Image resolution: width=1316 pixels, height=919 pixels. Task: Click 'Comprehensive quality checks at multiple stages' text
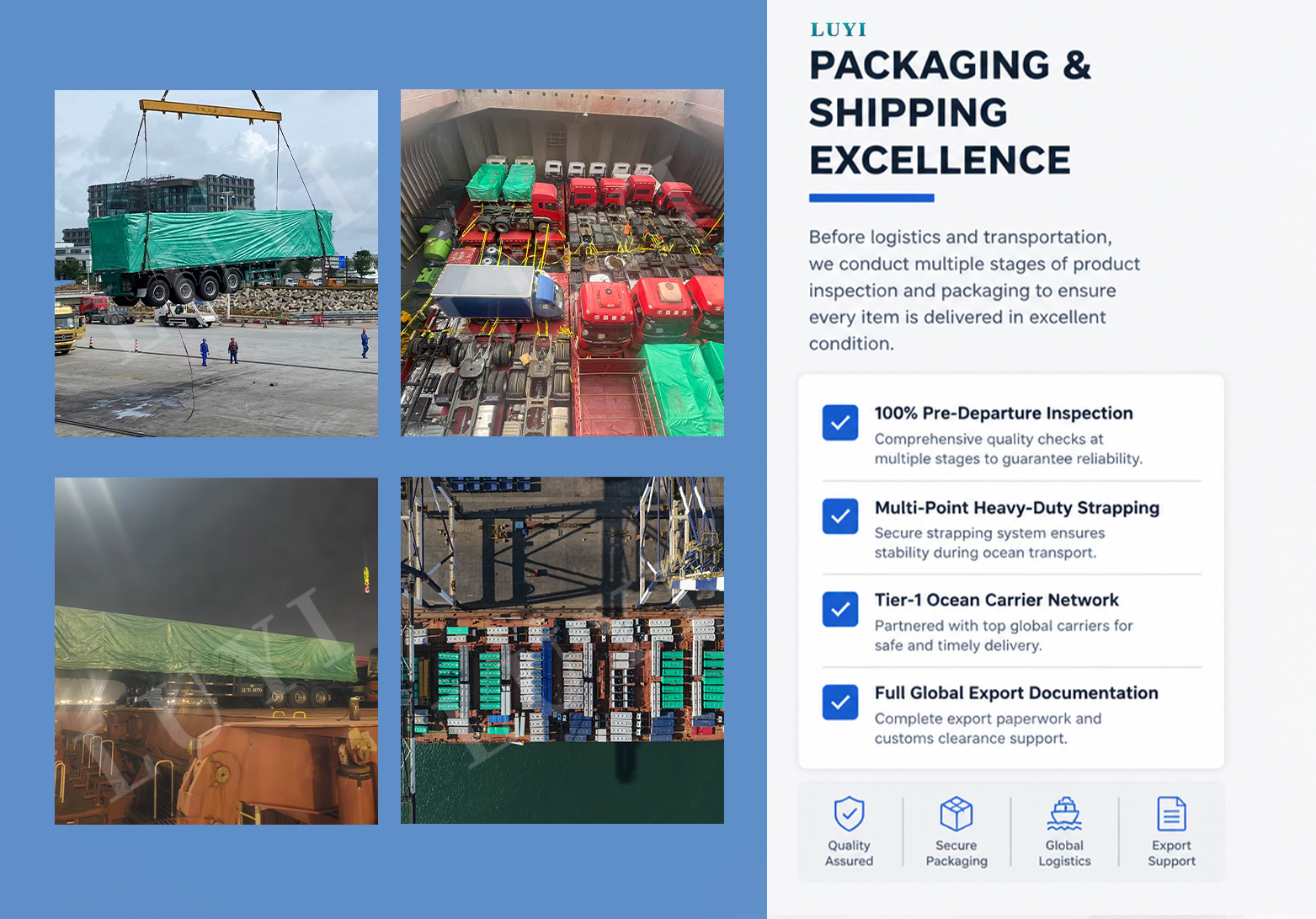click(x=1008, y=449)
